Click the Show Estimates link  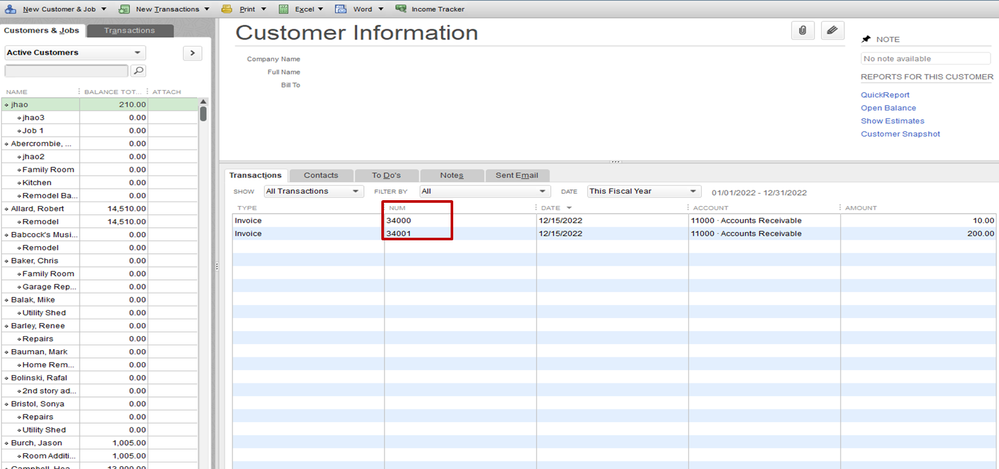coord(892,121)
